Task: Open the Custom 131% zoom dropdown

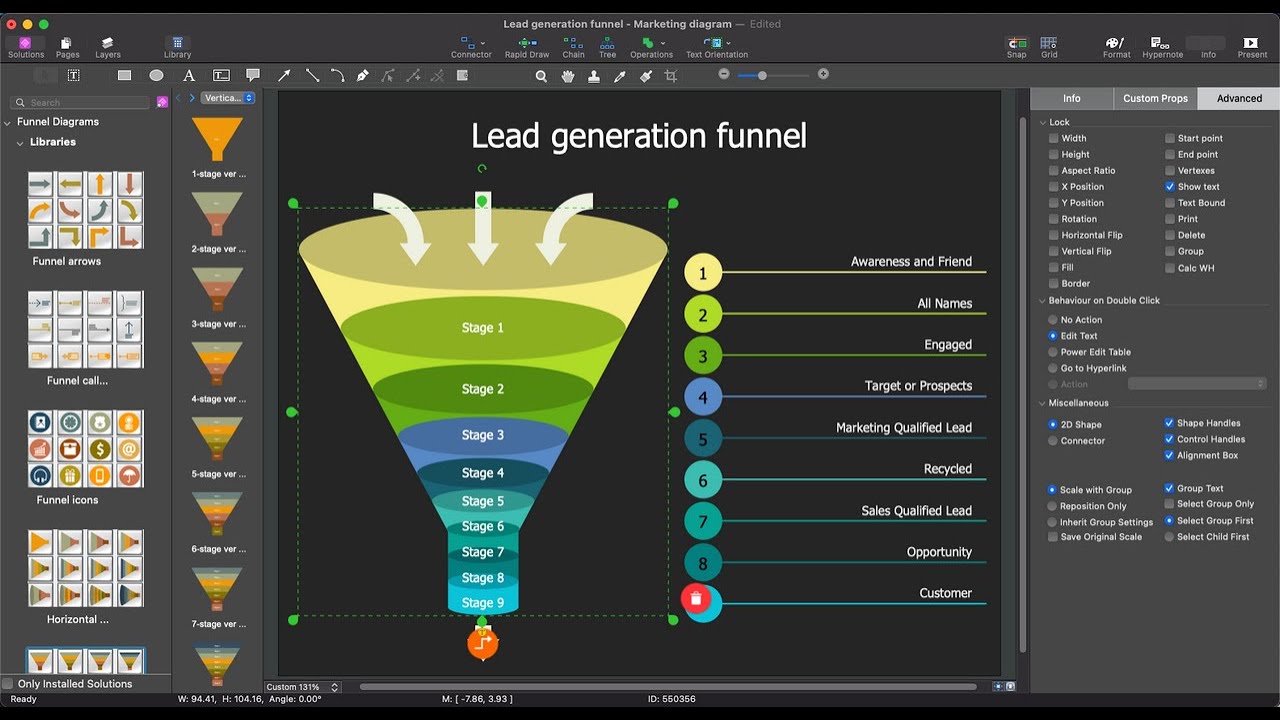Action: coord(302,687)
